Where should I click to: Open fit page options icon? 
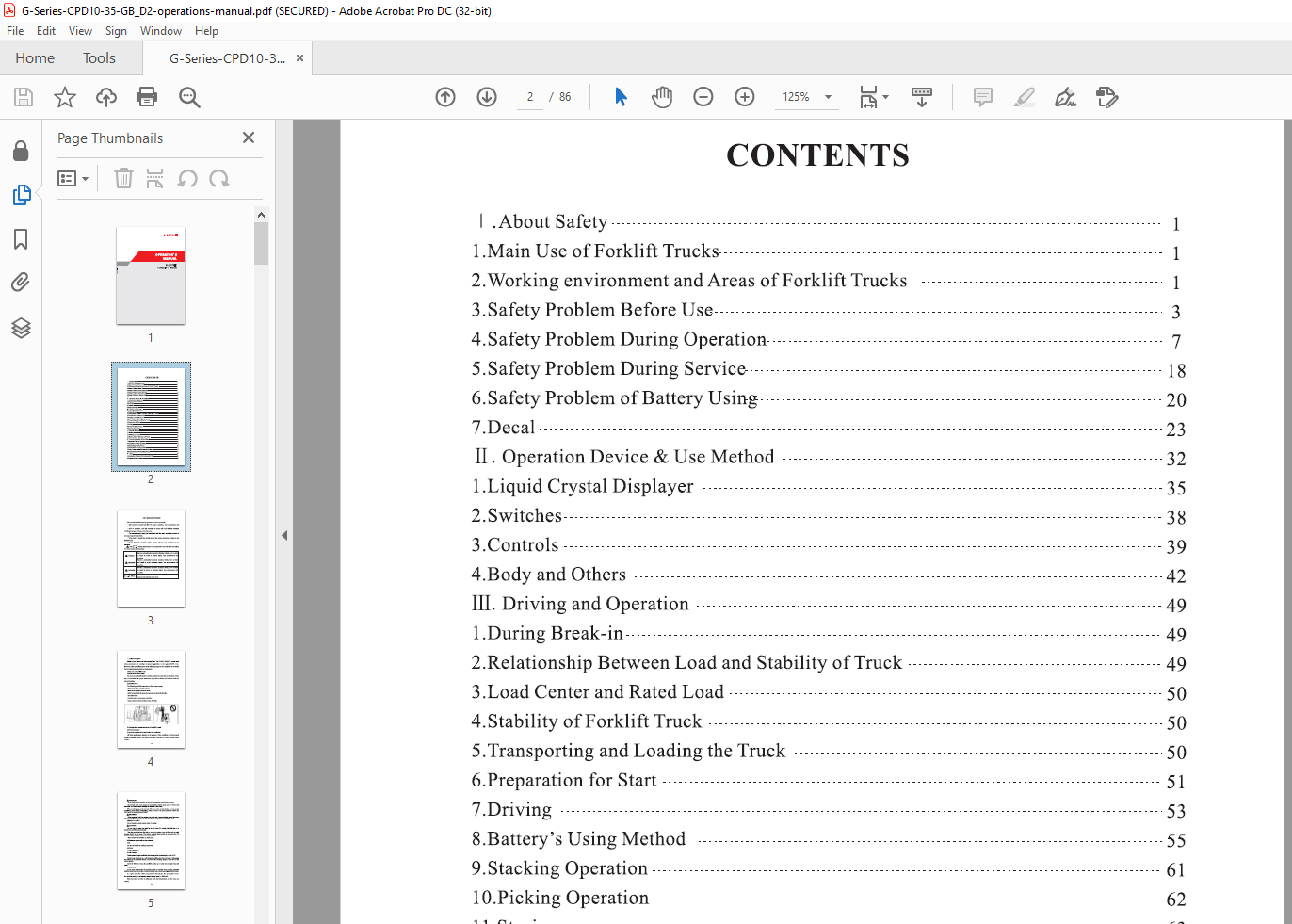pyautogui.click(x=874, y=97)
